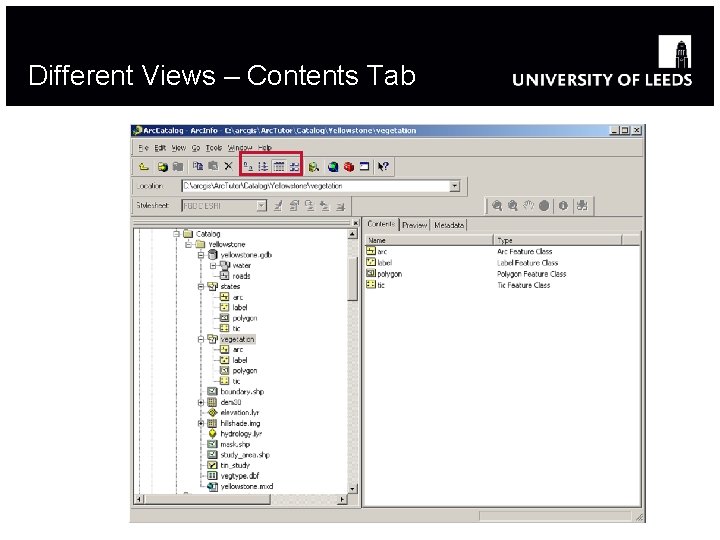Viewport: 720px width, 540px height.
Task: Sort by the Type column header
Action: coord(558,240)
